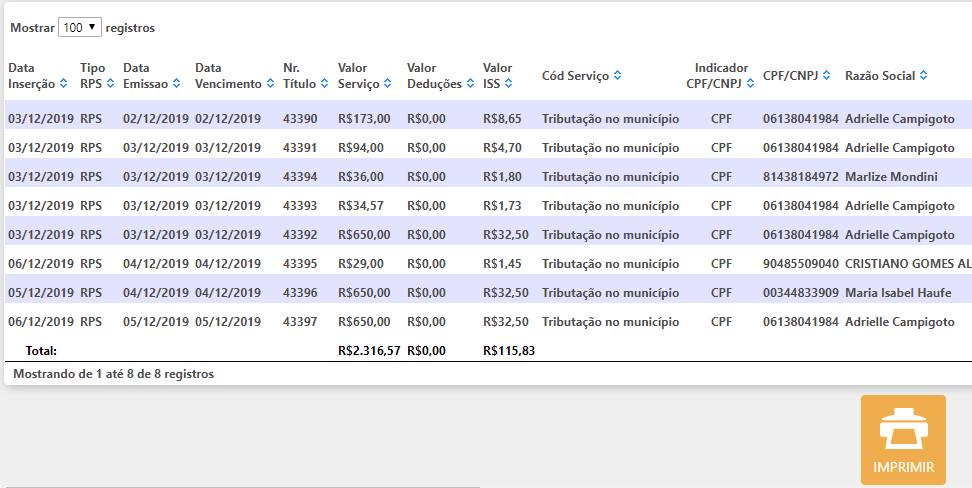This screenshot has width=972, height=488.
Task: Sort by Data Inserção column arrows
Action: 64,84
